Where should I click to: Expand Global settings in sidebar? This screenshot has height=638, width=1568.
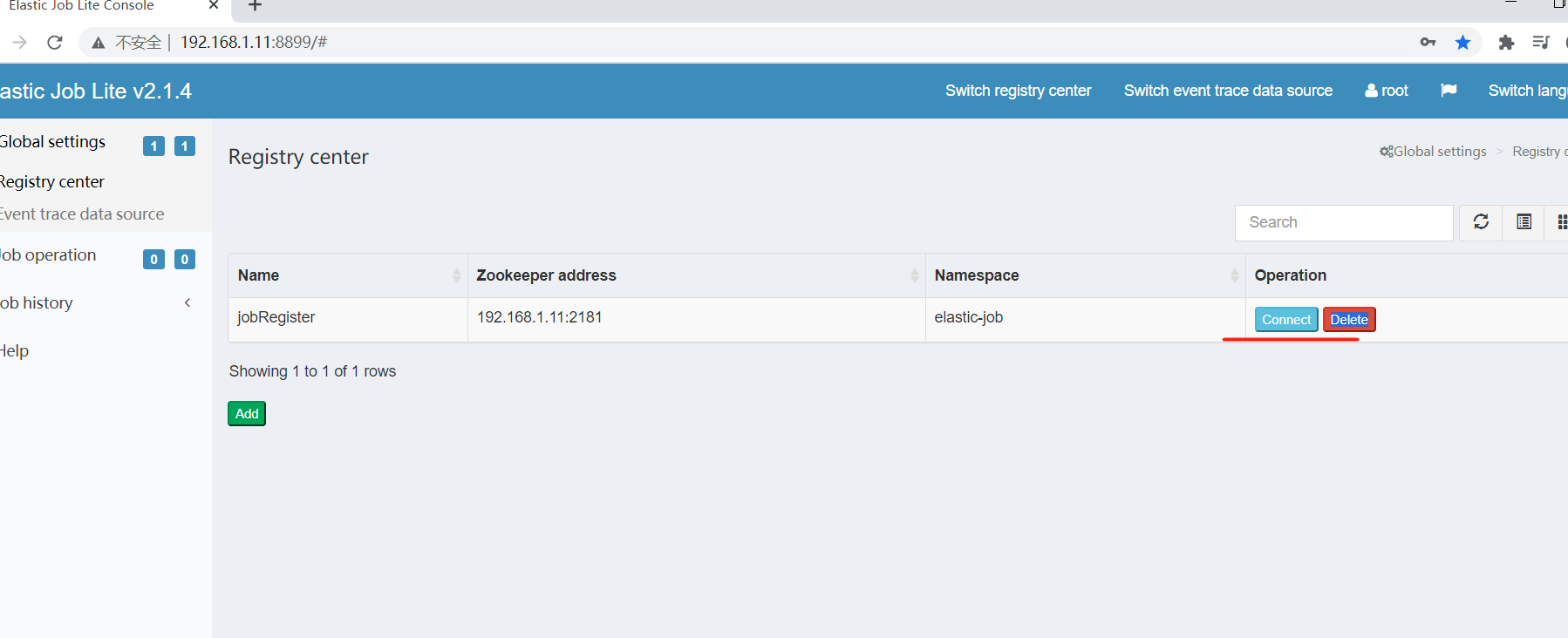coord(52,142)
